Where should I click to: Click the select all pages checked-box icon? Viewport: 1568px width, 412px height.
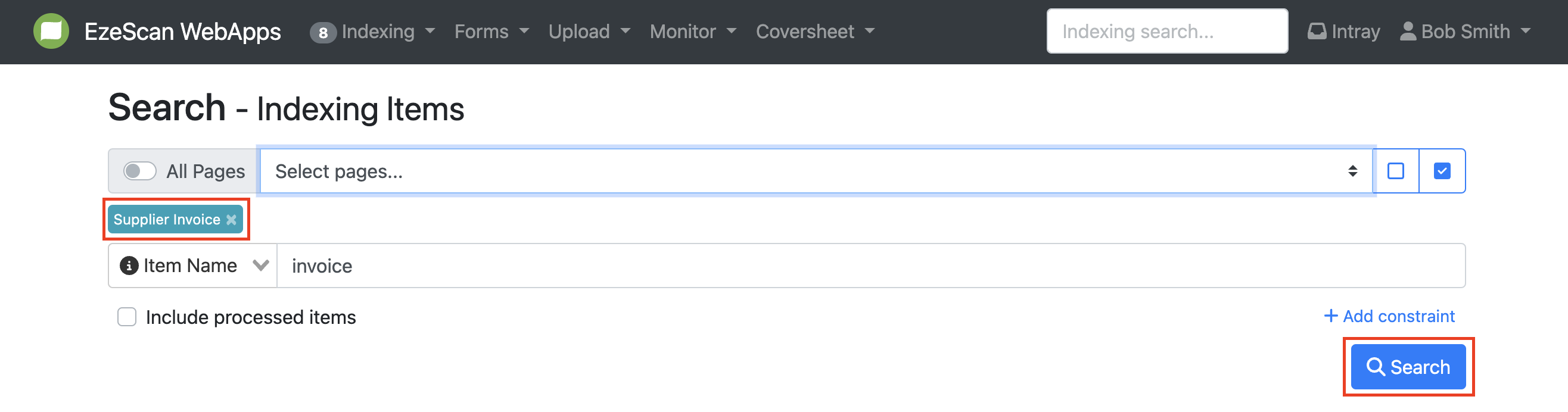pyautogui.click(x=1441, y=171)
